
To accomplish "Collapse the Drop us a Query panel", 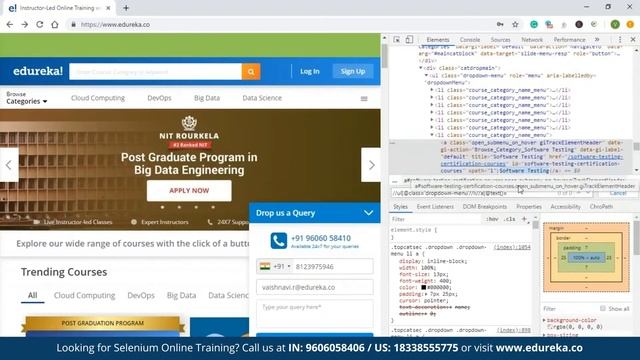I will click(368, 213).
